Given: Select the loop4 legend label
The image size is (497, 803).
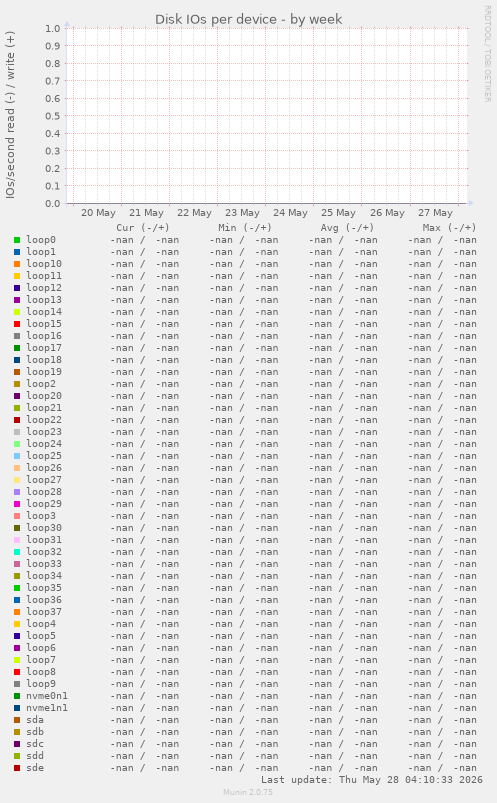Looking at the screenshot, I should click(41, 624).
